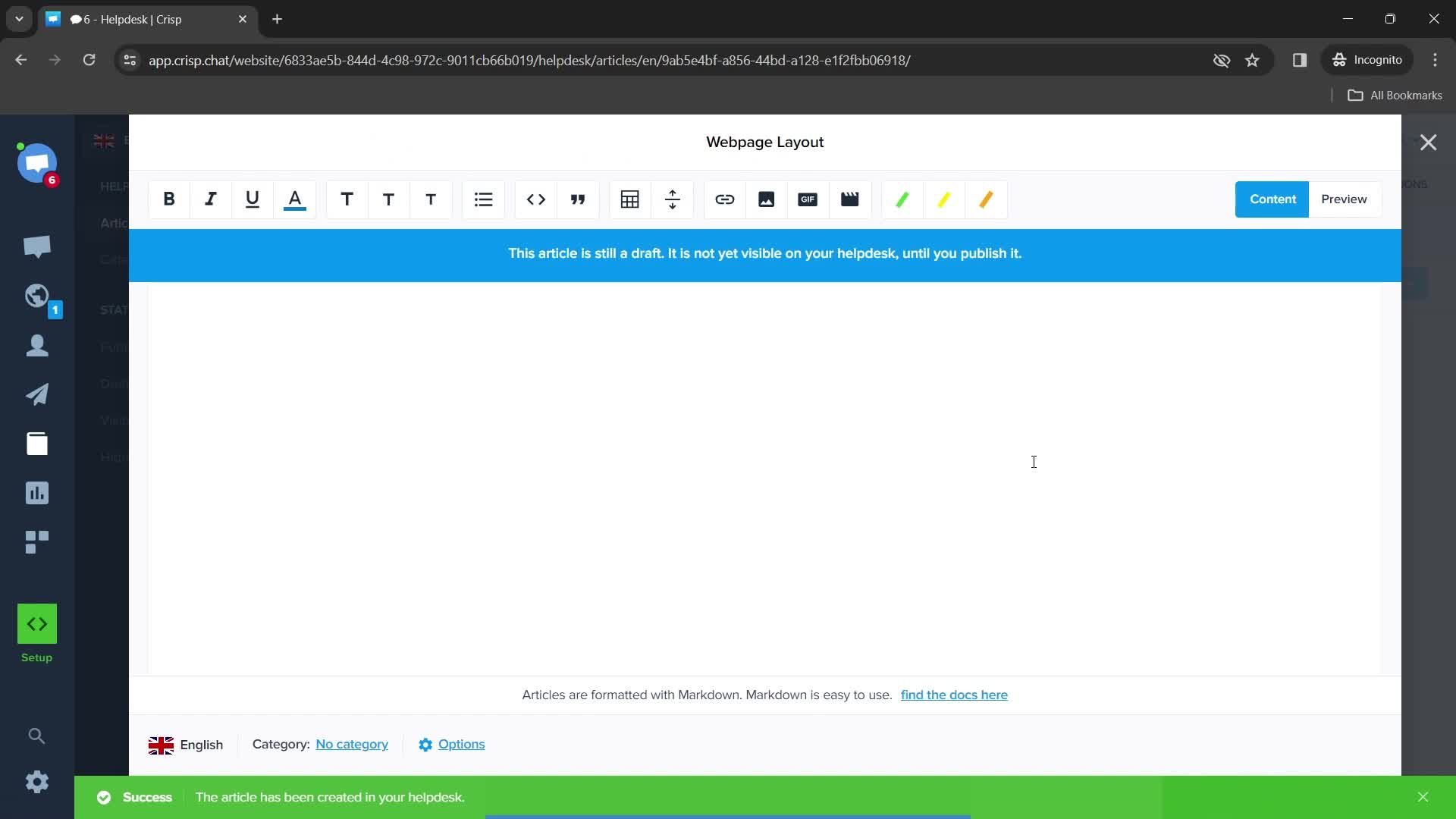Toggle green highlighter tool

tap(902, 199)
